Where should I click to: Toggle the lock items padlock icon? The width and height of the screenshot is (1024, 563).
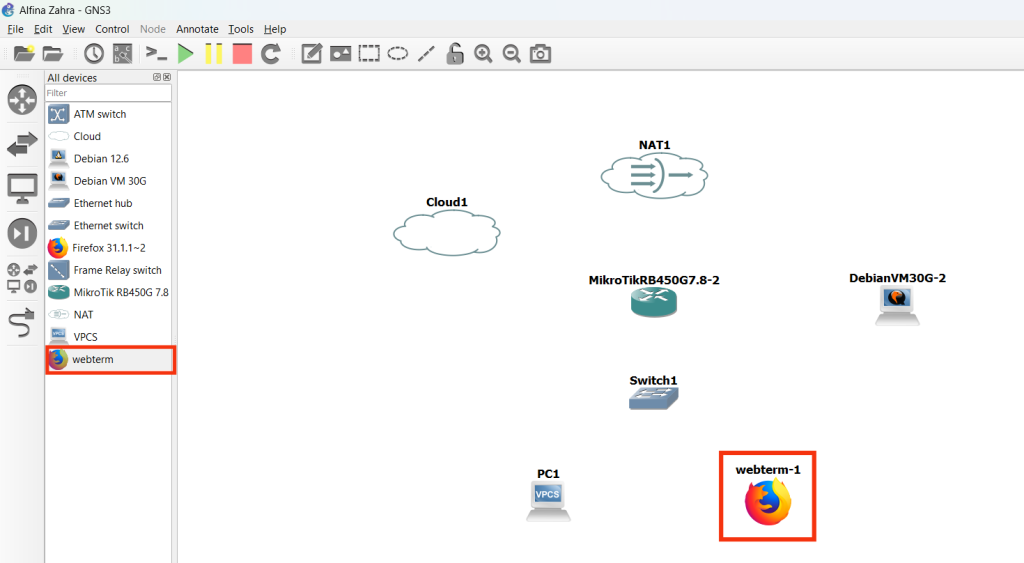455,54
